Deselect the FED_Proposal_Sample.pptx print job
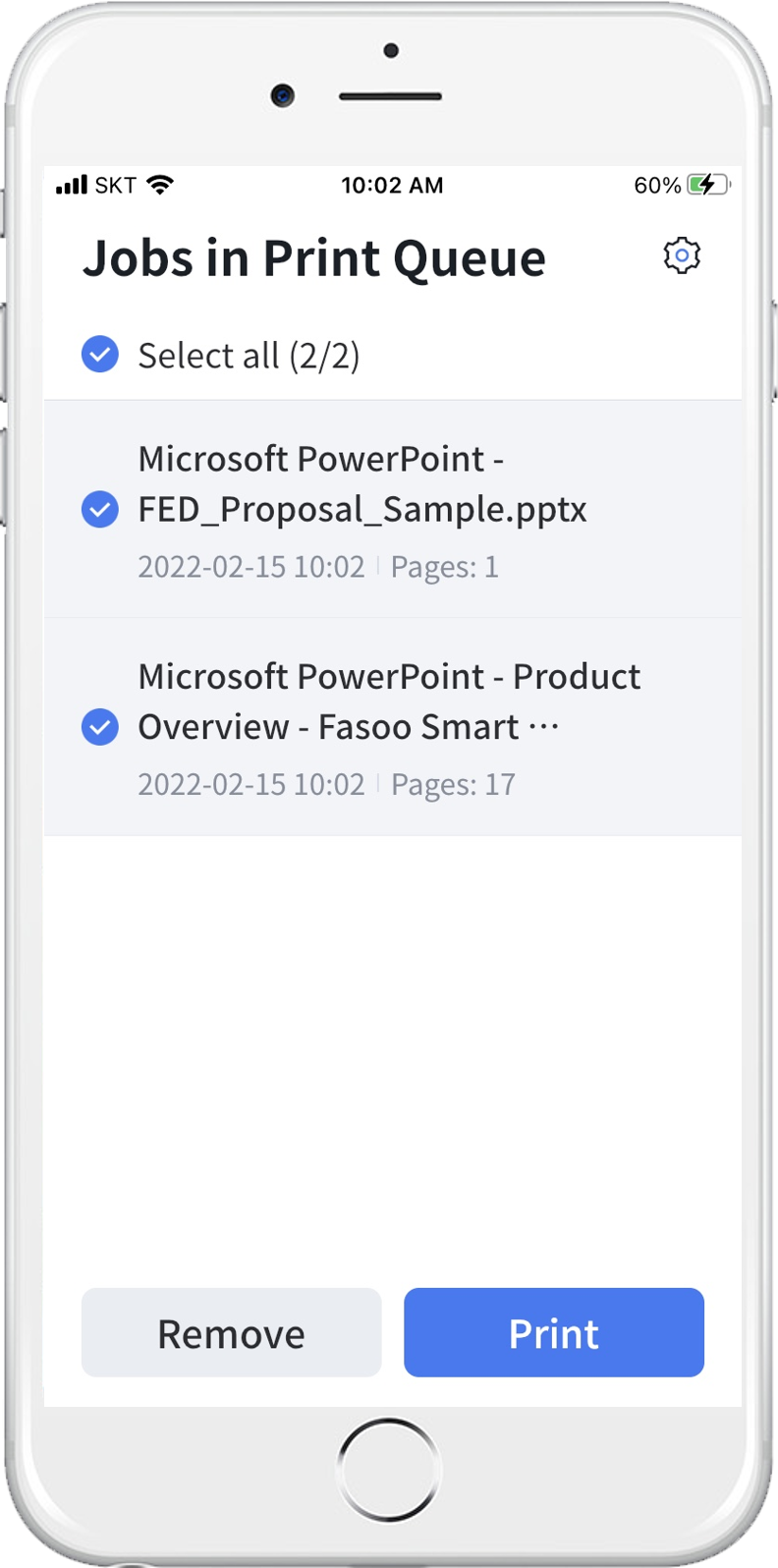This screenshot has width=778, height=1568. 99,509
